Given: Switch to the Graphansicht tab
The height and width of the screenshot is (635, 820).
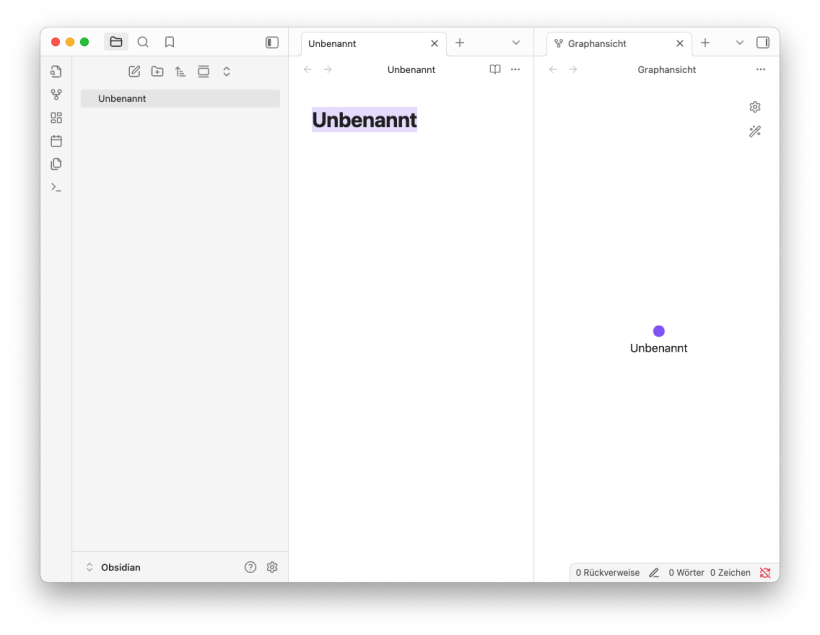Looking at the screenshot, I should tap(607, 44).
